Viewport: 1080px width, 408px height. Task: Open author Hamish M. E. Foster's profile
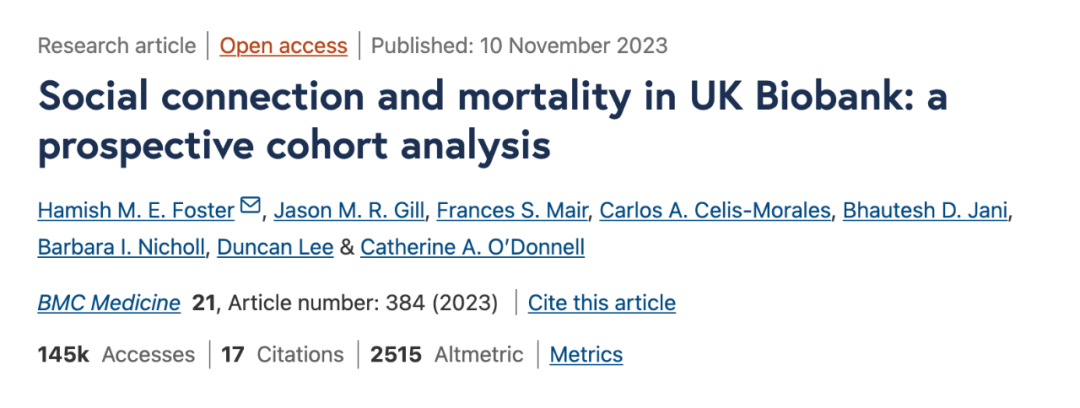click(x=136, y=210)
